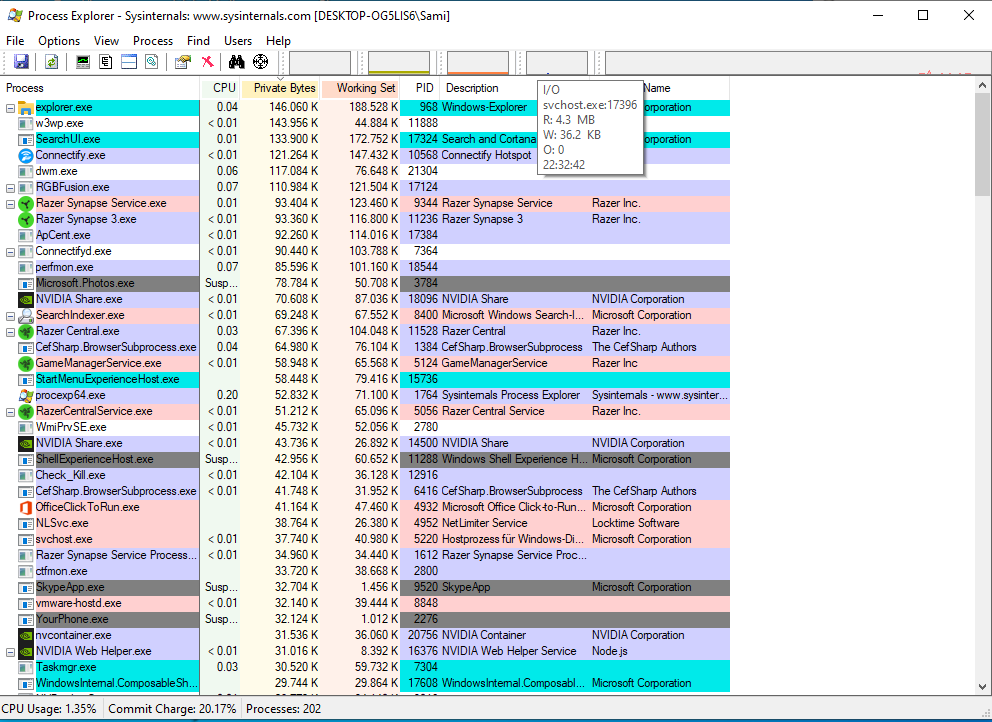This screenshot has width=992, height=722.
Task: Click the View DLLs/Handles toolbar icon
Action: [x=151, y=61]
